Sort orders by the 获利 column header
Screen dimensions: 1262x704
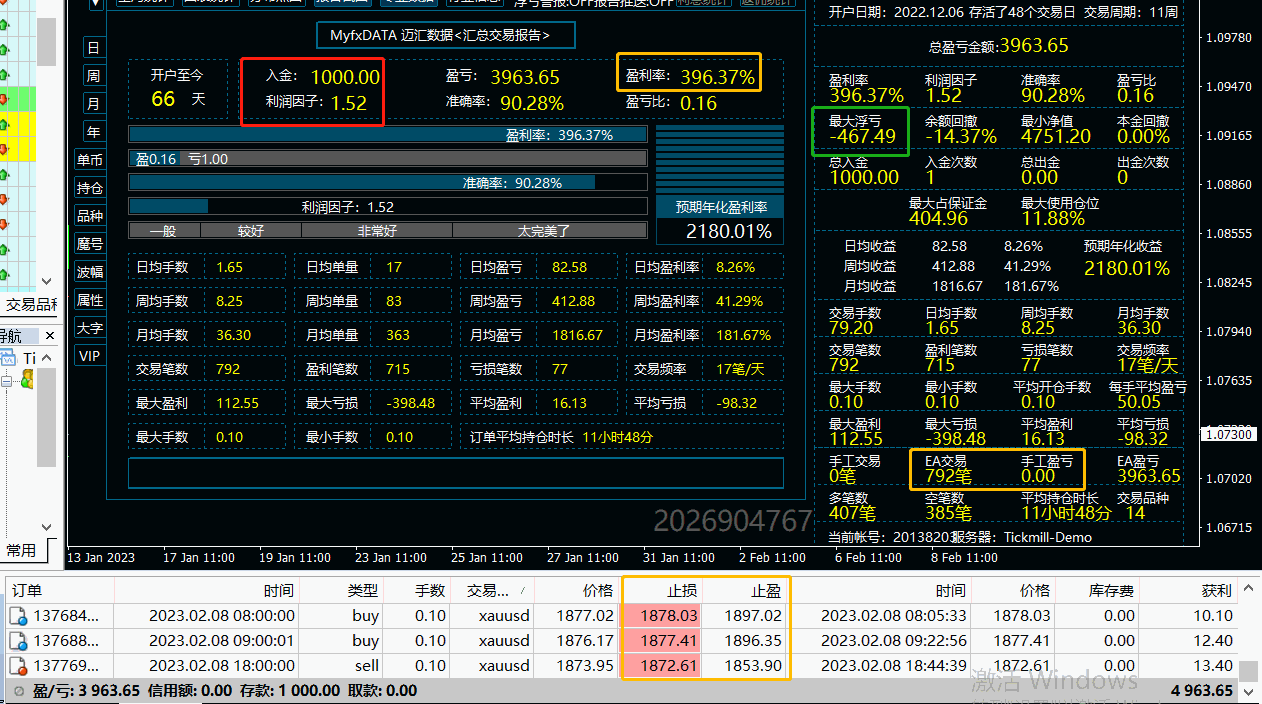1216,591
